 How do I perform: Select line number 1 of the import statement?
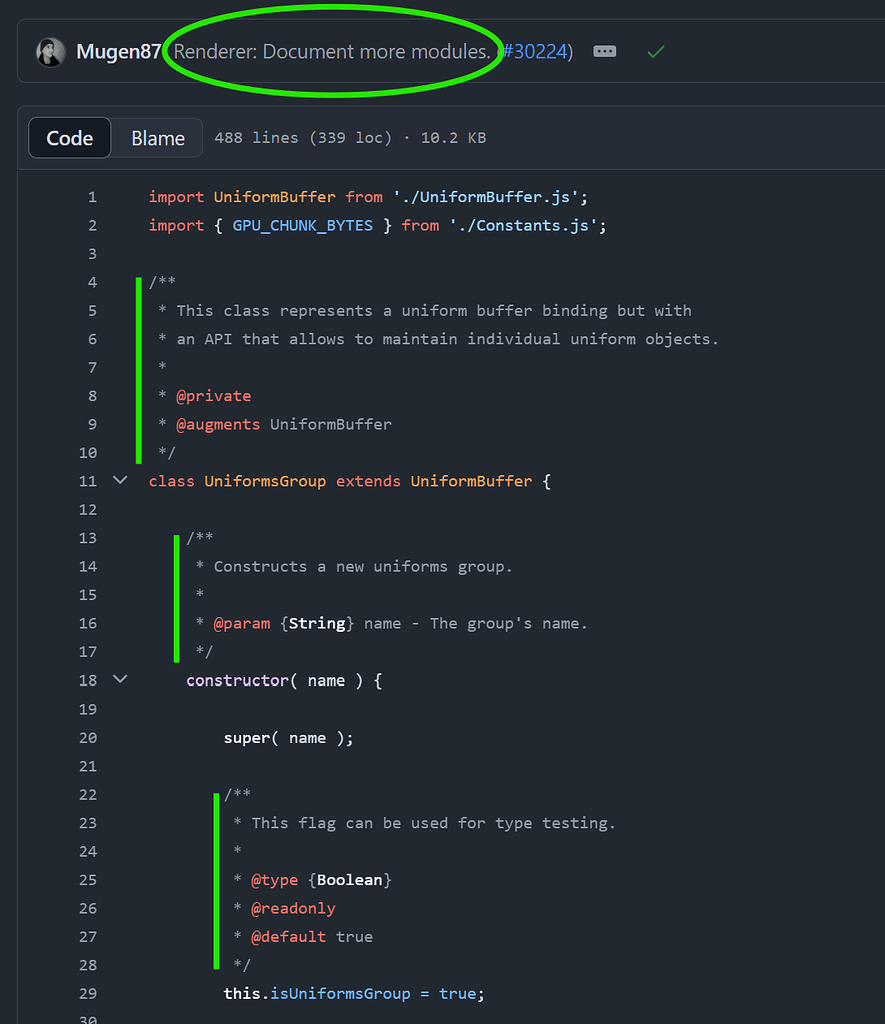click(92, 196)
